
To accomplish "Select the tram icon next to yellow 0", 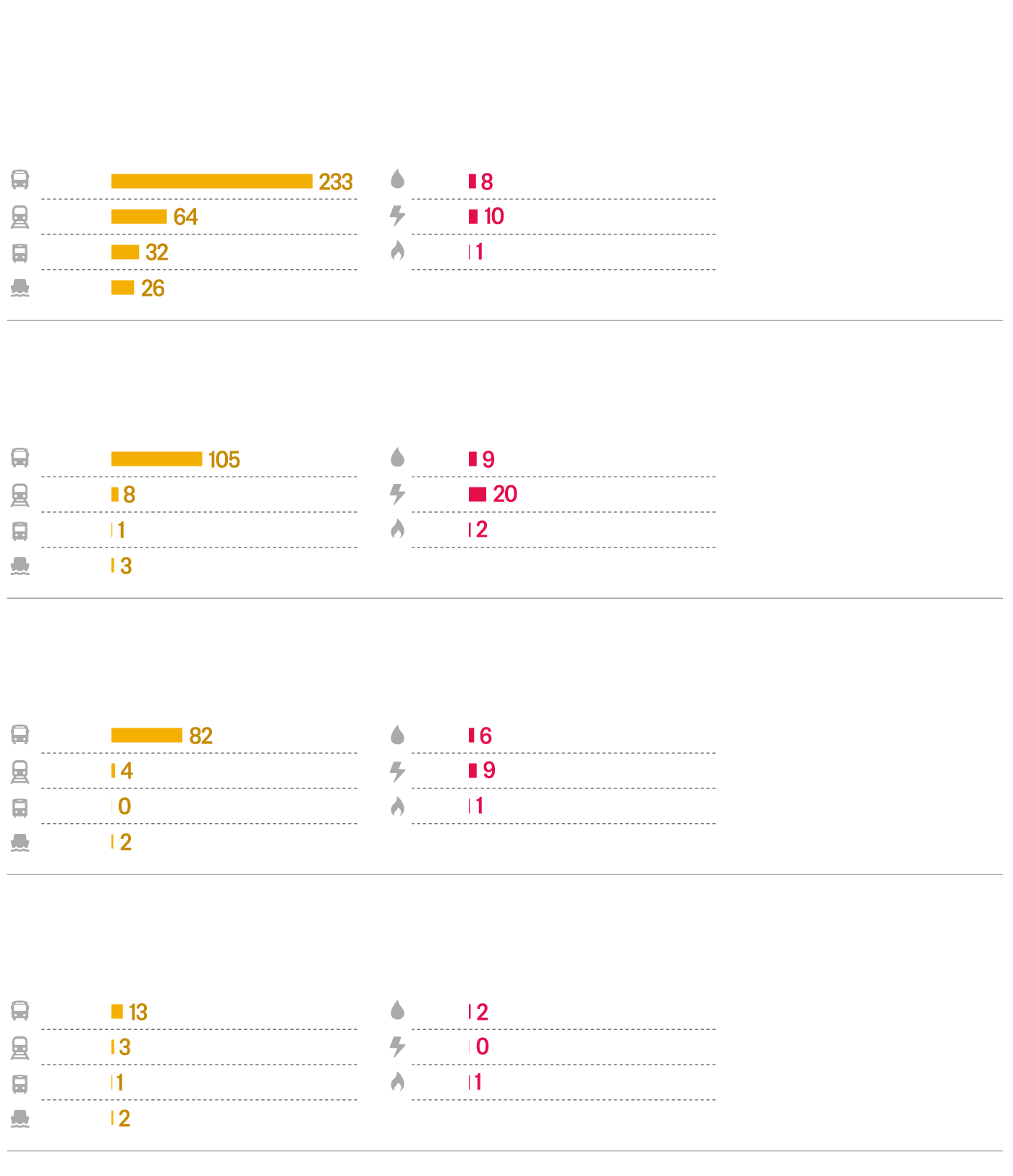I will (20, 807).
